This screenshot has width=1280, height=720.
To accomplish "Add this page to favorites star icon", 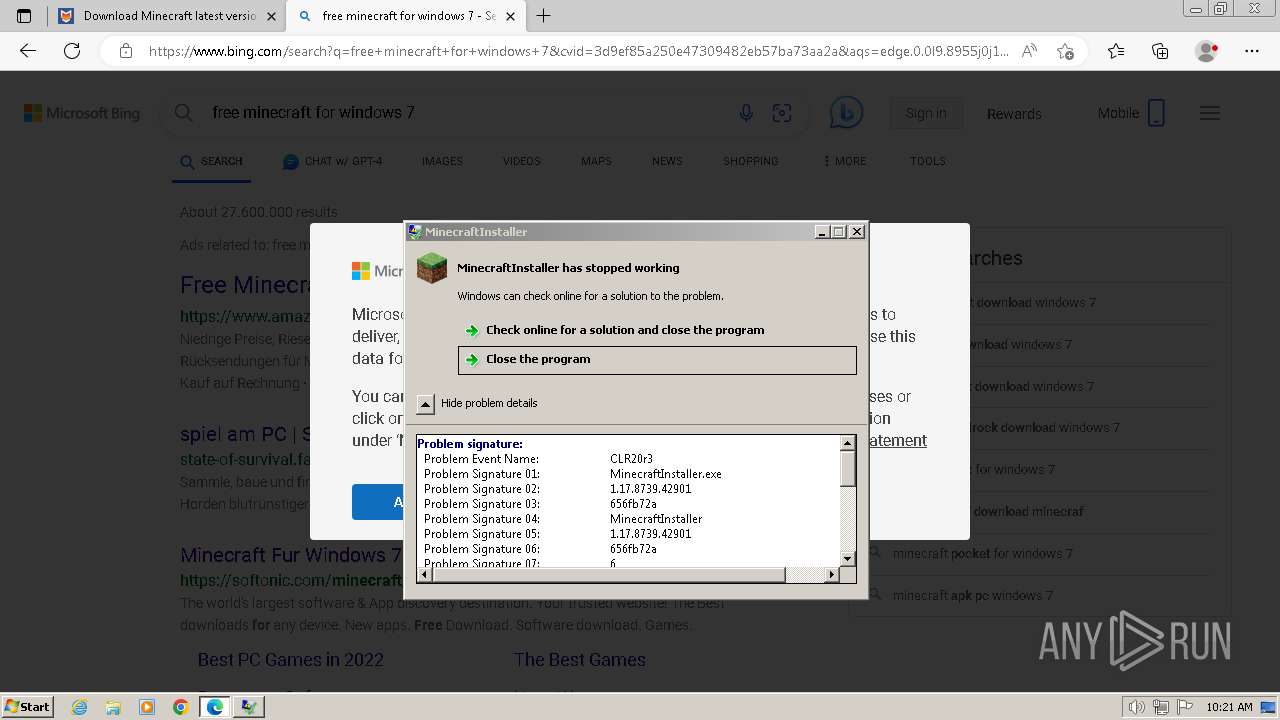I will (x=1065, y=51).
